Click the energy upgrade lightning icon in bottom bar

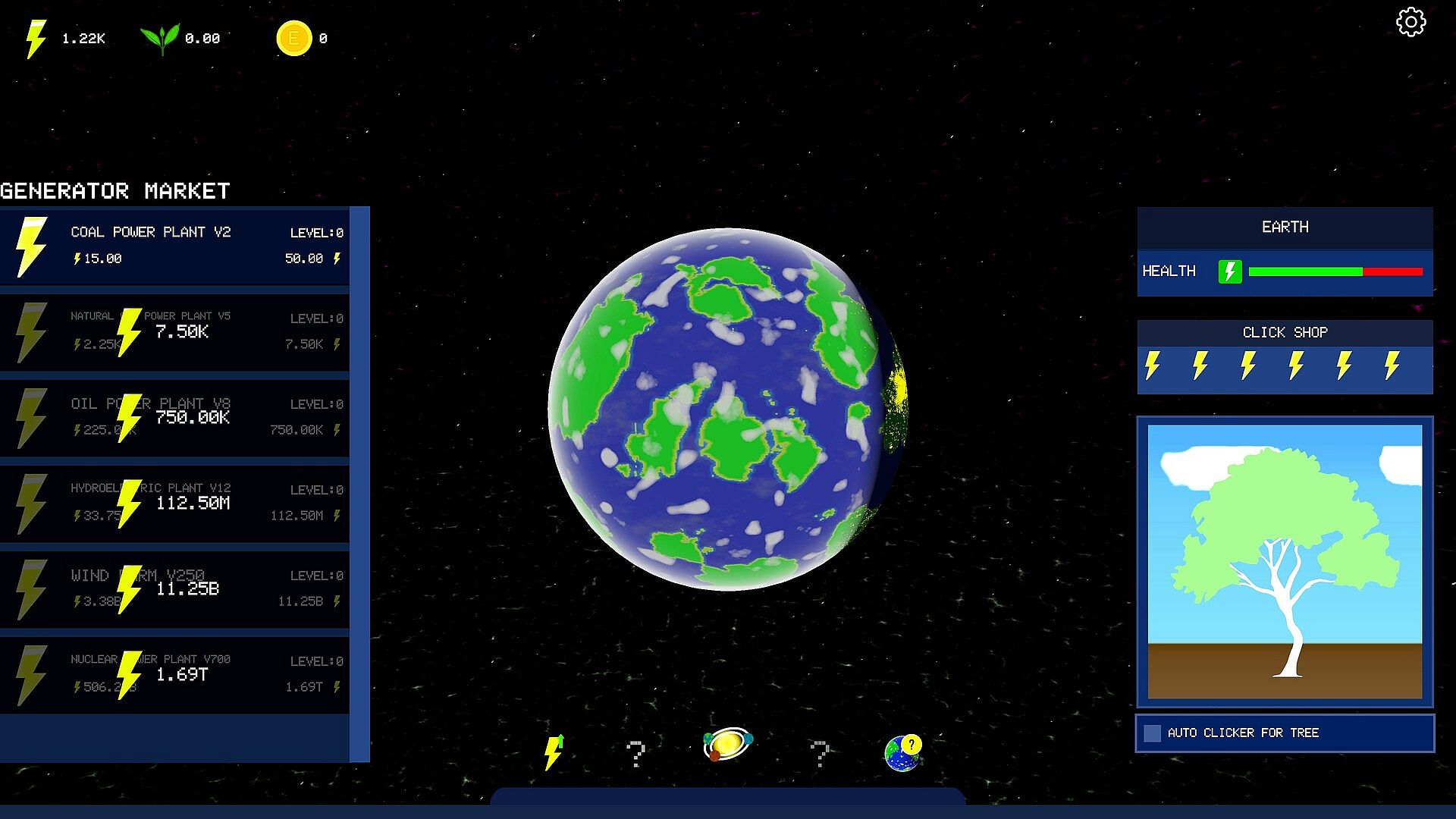pos(554,752)
